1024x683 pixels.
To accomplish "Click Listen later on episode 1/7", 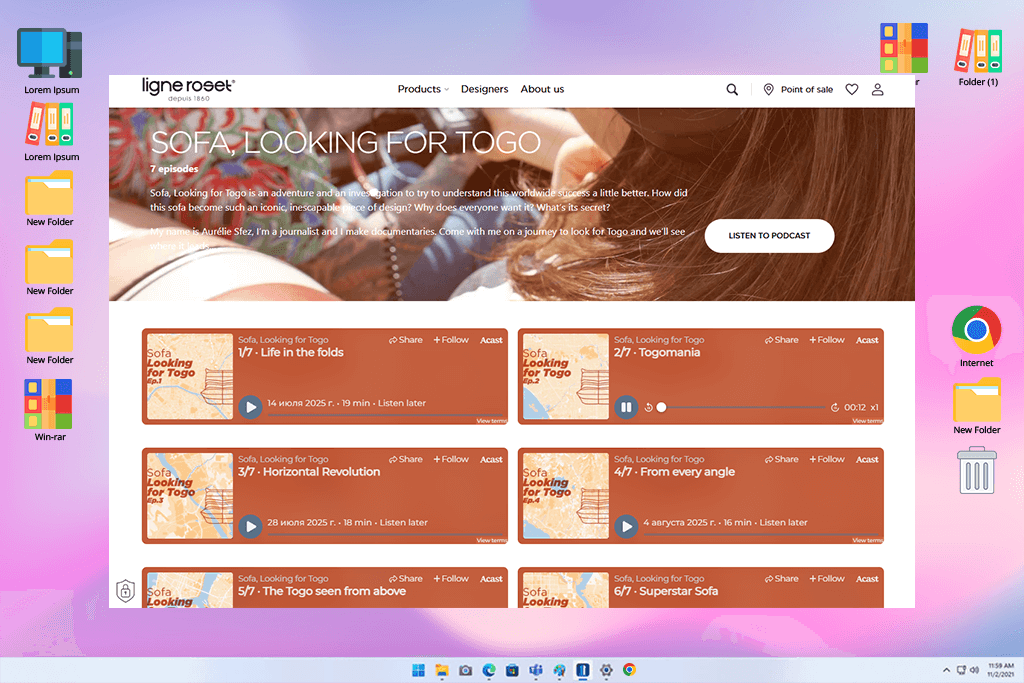I will coord(402,404).
